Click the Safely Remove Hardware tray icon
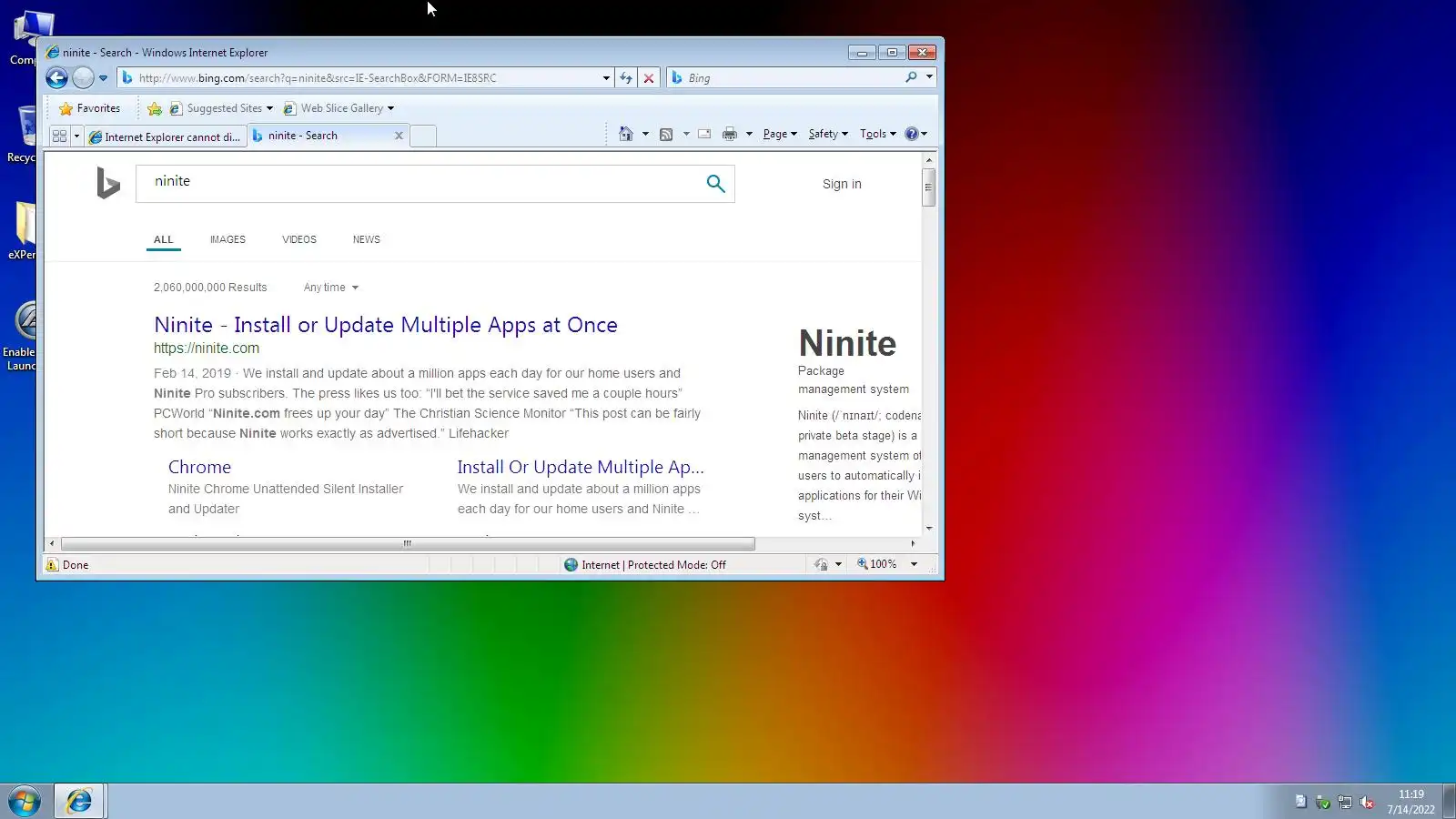1456x819 pixels. pyautogui.click(x=1323, y=802)
